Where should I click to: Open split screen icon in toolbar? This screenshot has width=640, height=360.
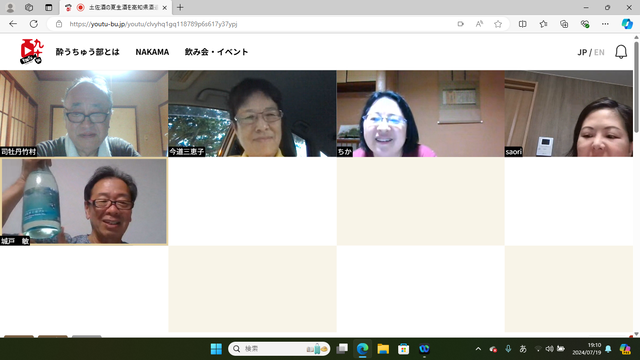522,24
